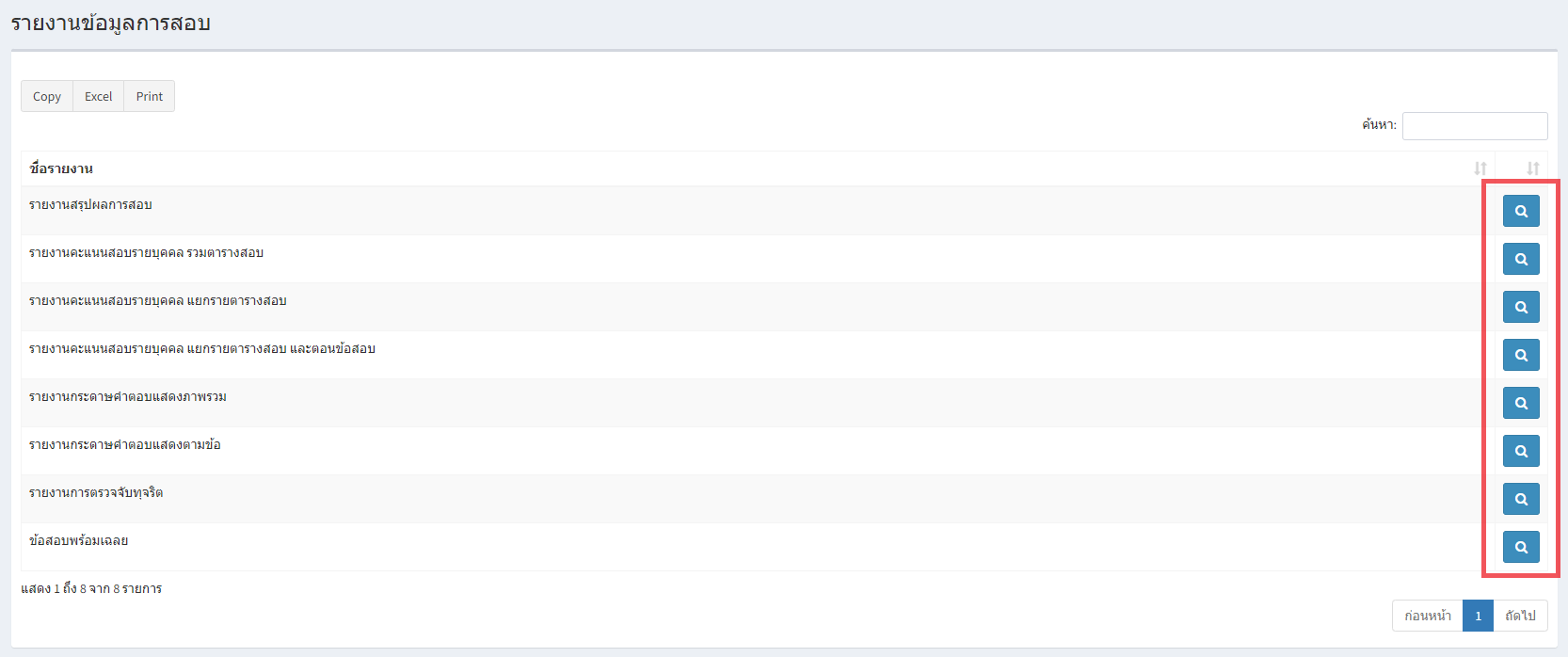Image resolution: width=1568 pixels, height=657 pixels.
Task: Select รายงานสรุปผลการสอบ row text
Action: click(90, 204)
